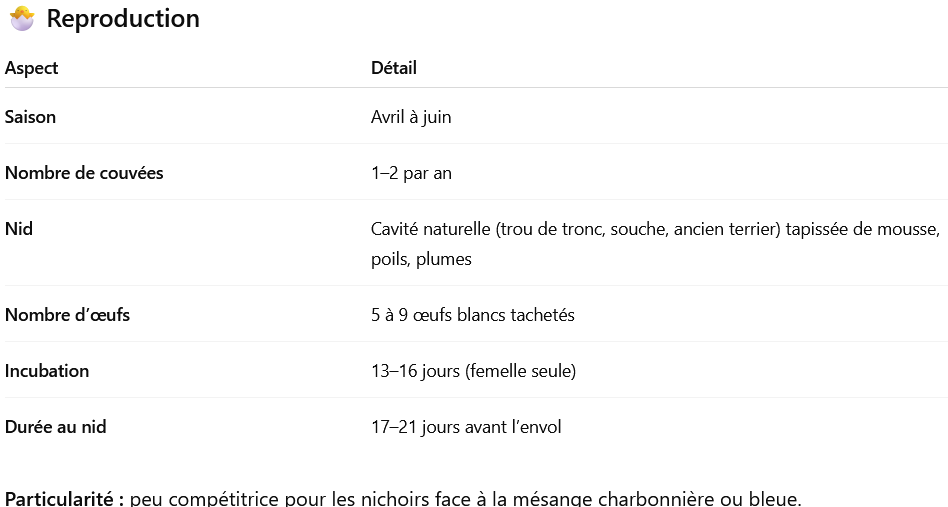
Task: Select the Détail column header
Action: [x=394, y=68]
